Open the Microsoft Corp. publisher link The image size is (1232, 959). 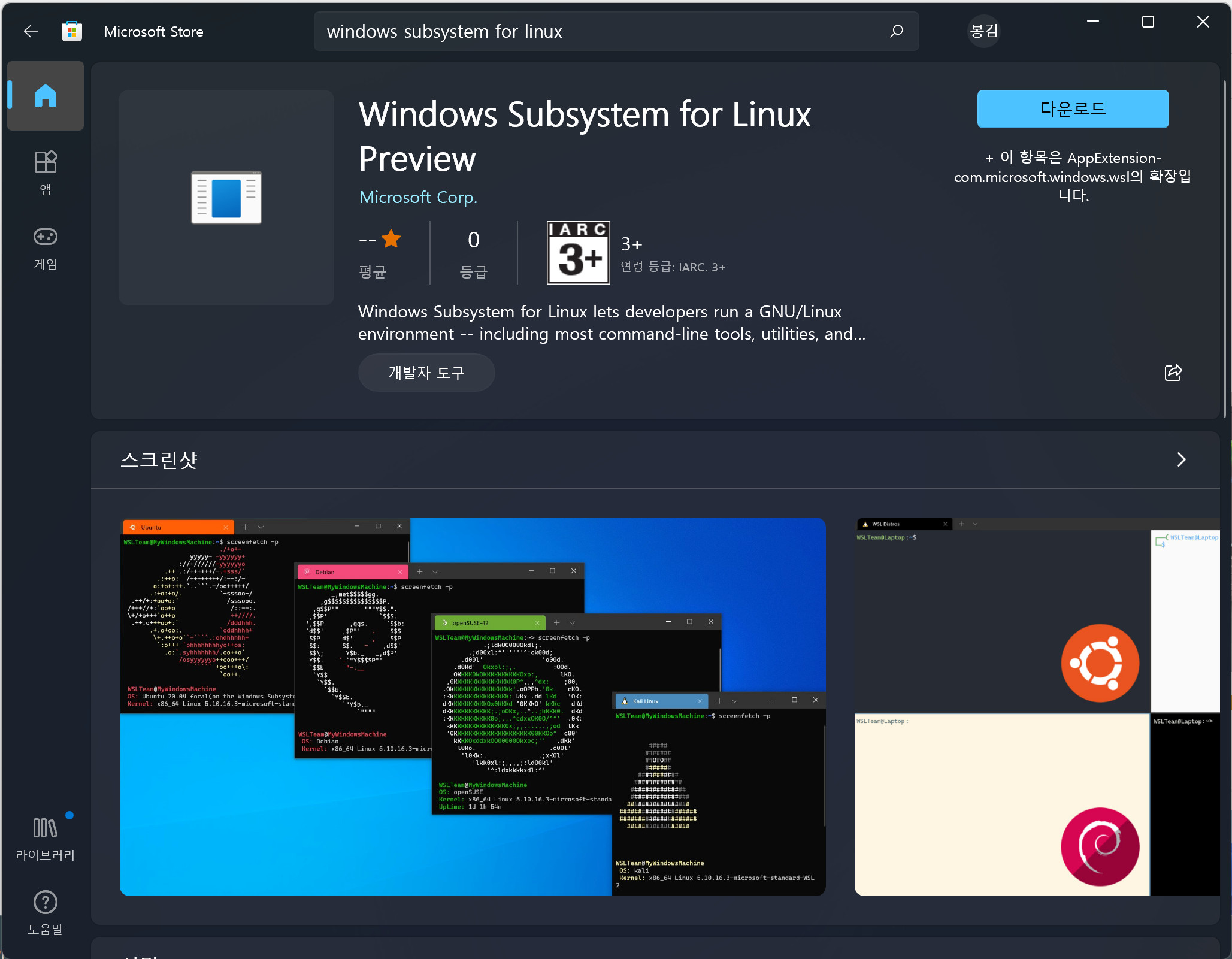(x=418, y=197)
